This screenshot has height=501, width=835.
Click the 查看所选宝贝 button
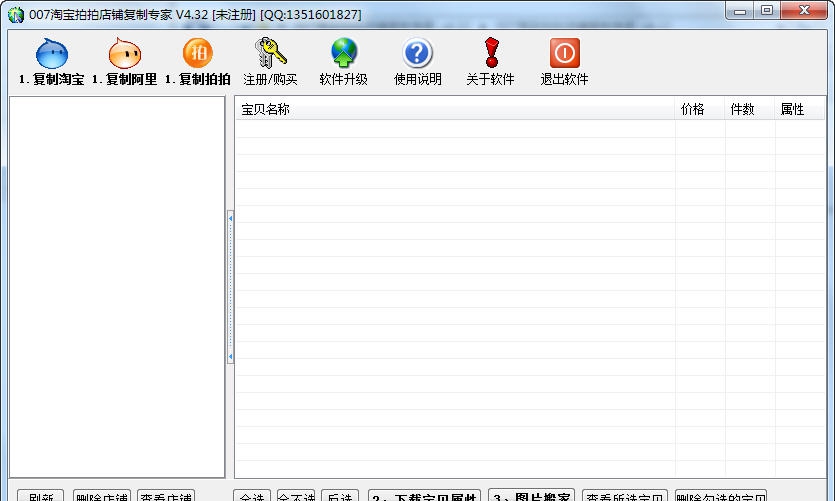(x=625, y=496)
